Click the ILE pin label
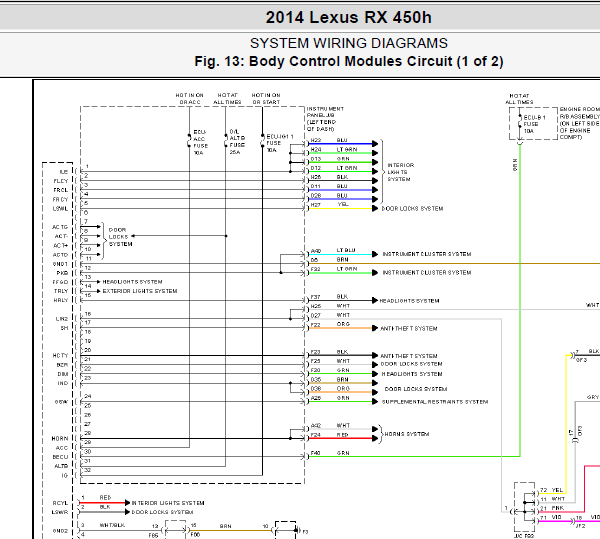600x539 pixels. pyautogui.click(x=64, y=172)
